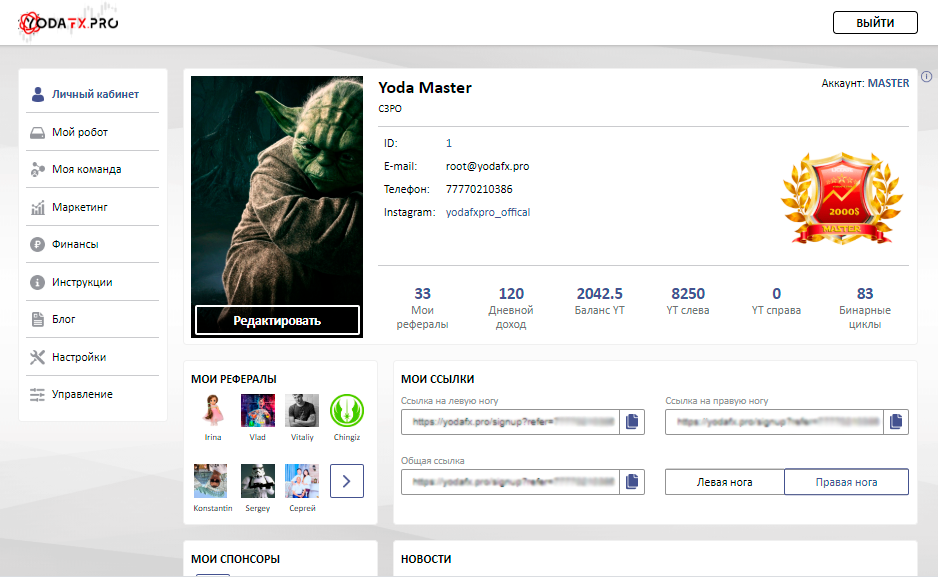Click the left leg link input field
The width and height of the screenshot is (938, 577).
coord(510,422)
